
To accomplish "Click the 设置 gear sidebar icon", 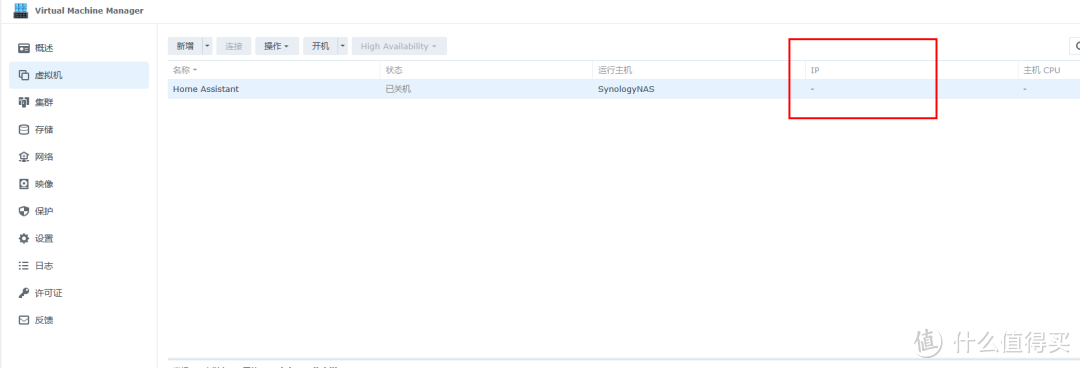I will pyautogui.click(x=23, y=238).
